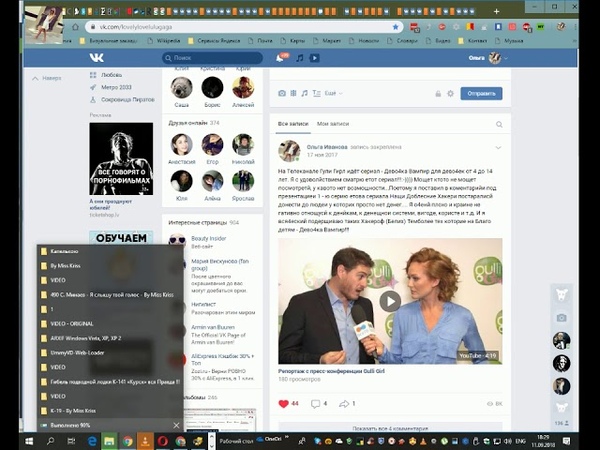Click the VK search input field

212,58
